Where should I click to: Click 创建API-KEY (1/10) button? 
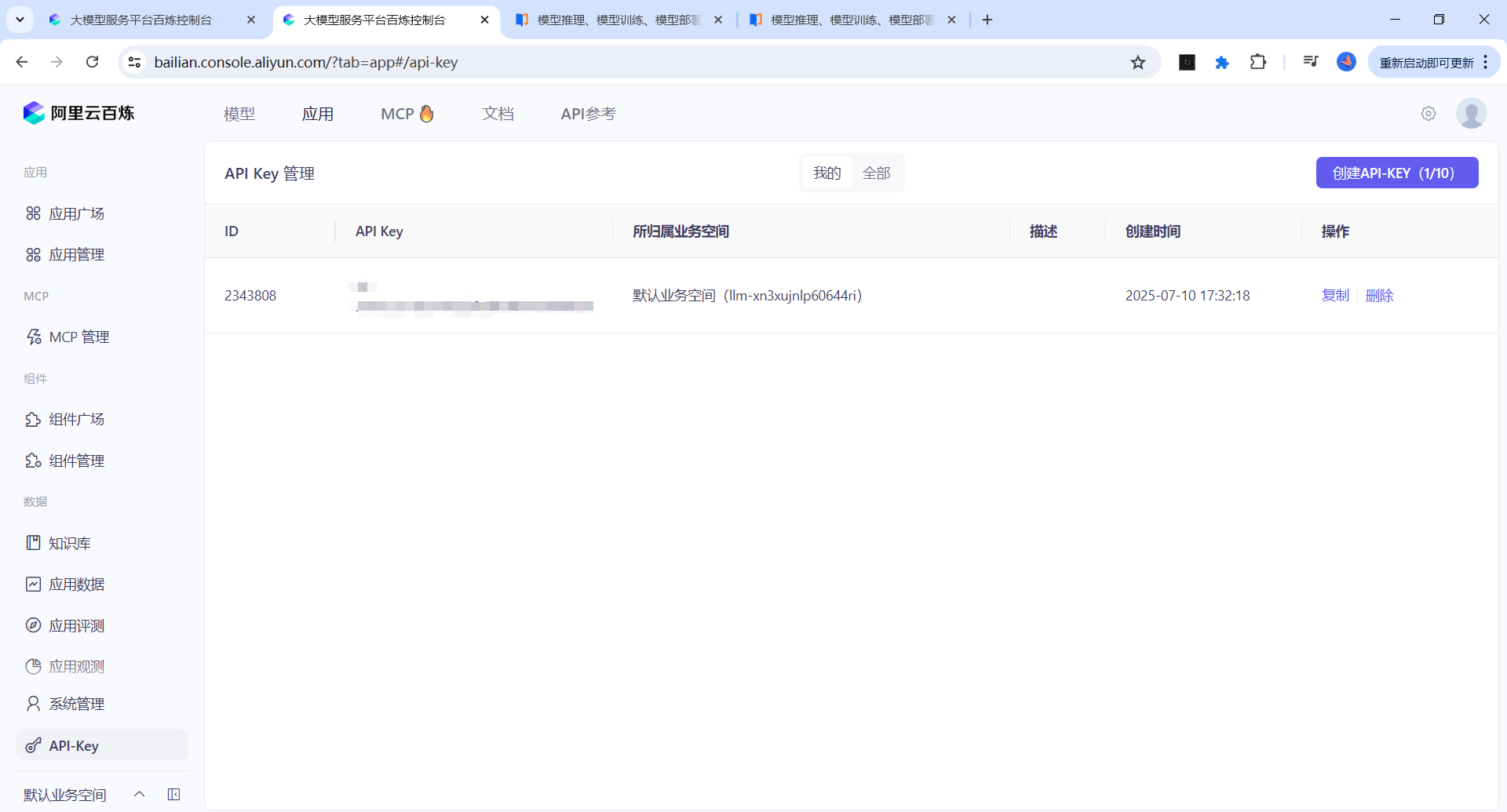click(1397, 173)
